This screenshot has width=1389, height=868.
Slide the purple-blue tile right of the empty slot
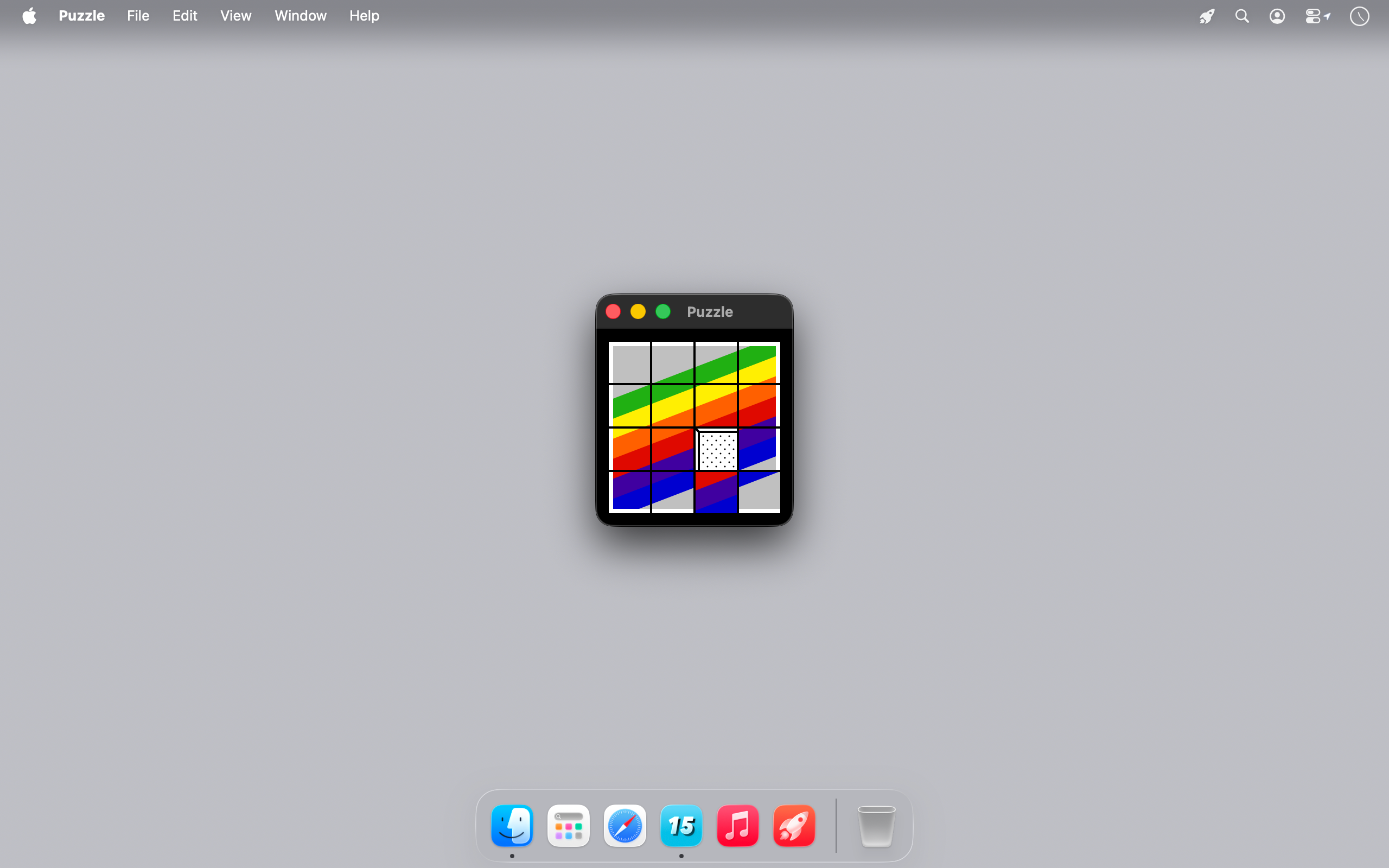(x=760, y=450)
